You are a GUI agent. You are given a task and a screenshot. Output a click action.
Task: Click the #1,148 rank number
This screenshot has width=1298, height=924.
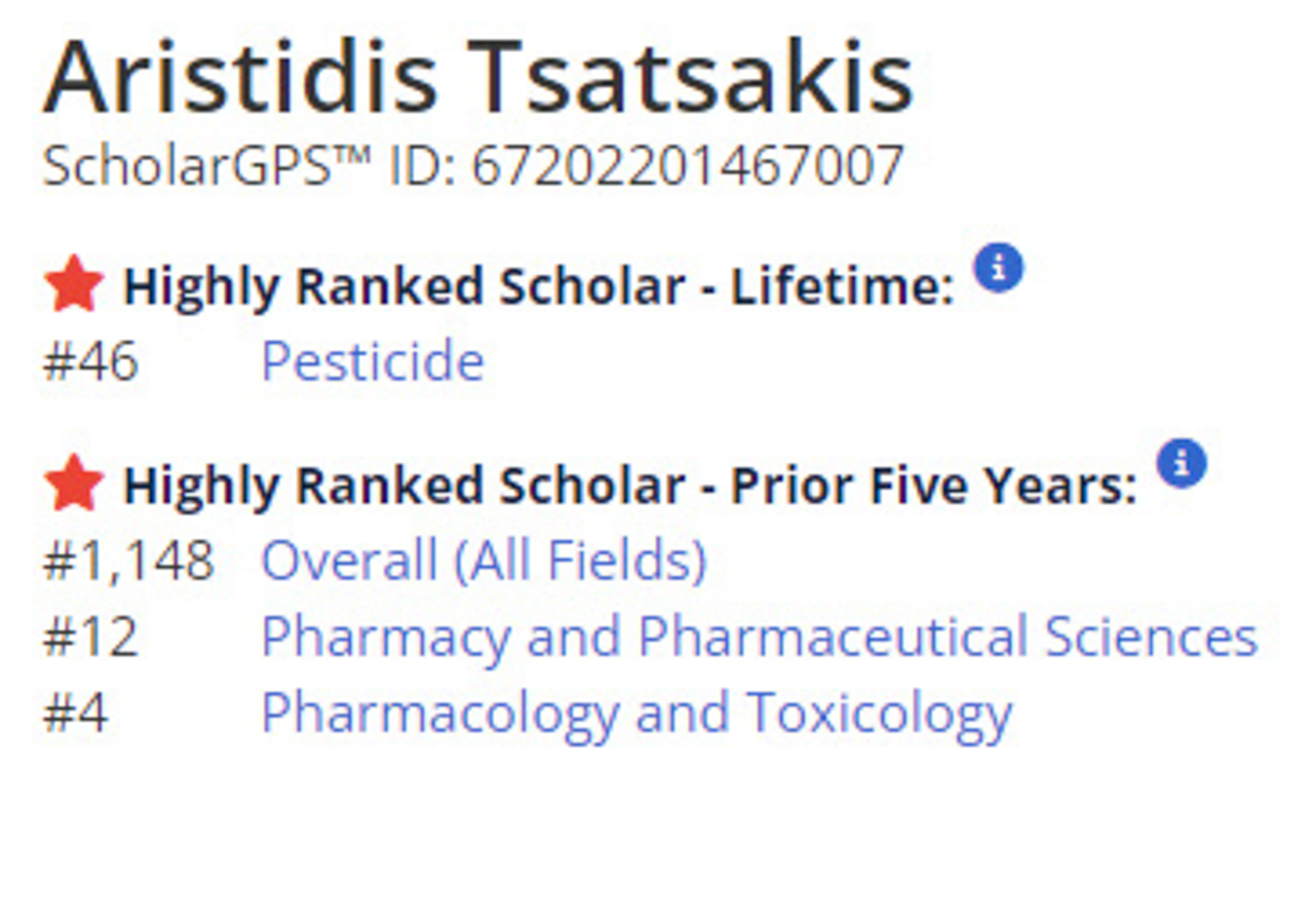128,561
